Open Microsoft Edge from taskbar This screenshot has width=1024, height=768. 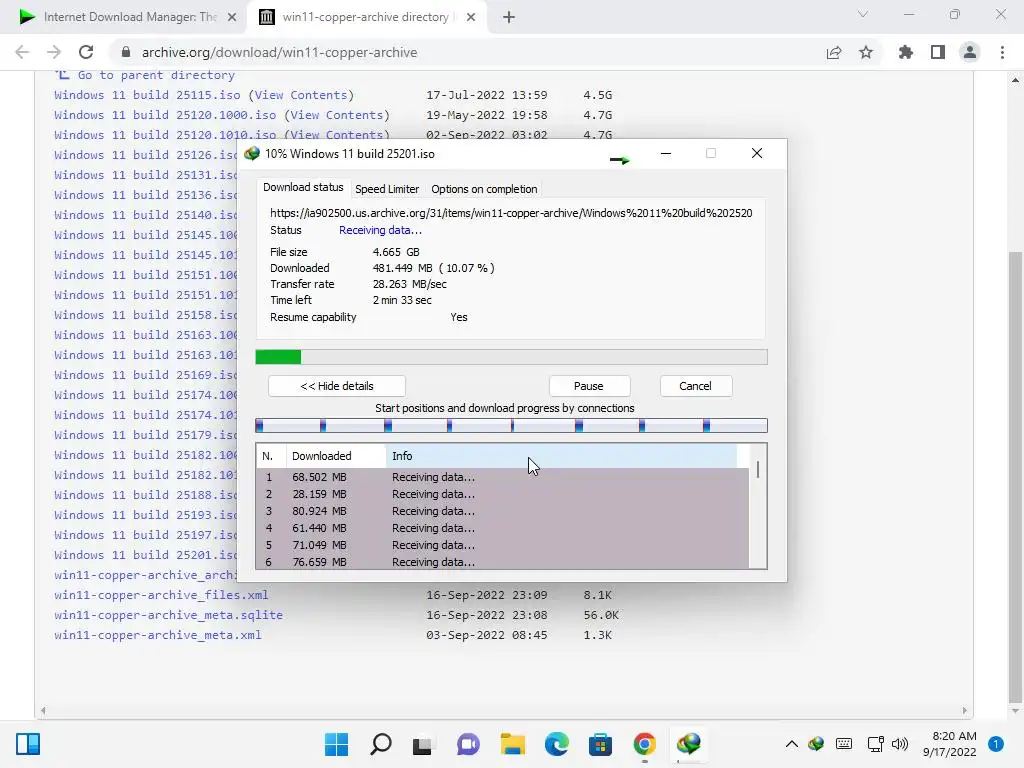[x=556, y=744]
